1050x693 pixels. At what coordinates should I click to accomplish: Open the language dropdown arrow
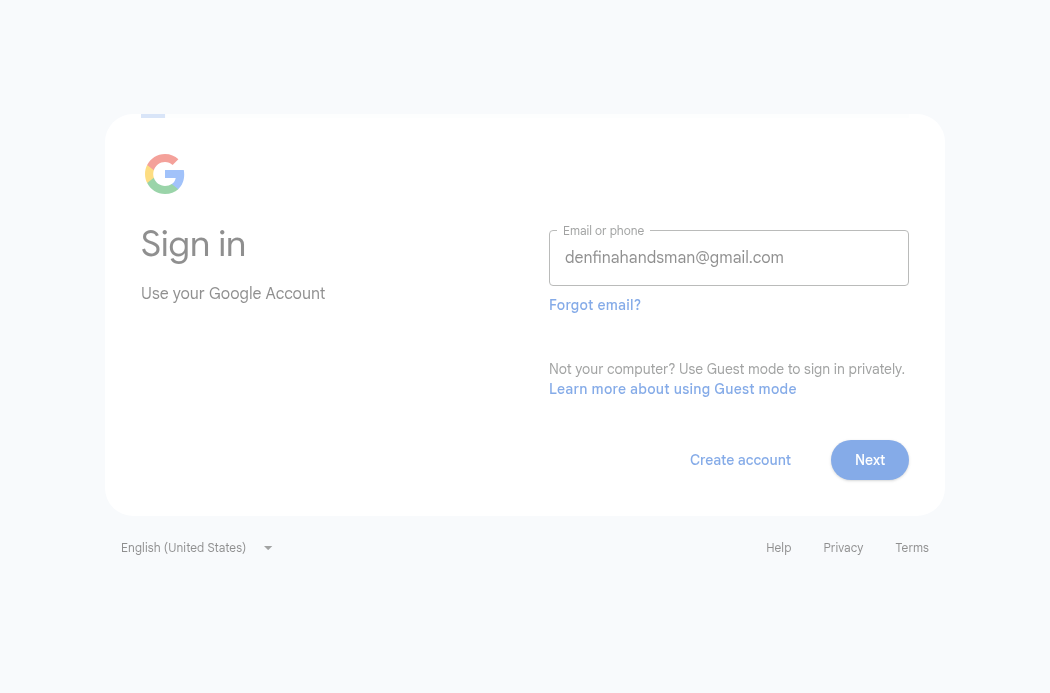click(x=268, y=548)
